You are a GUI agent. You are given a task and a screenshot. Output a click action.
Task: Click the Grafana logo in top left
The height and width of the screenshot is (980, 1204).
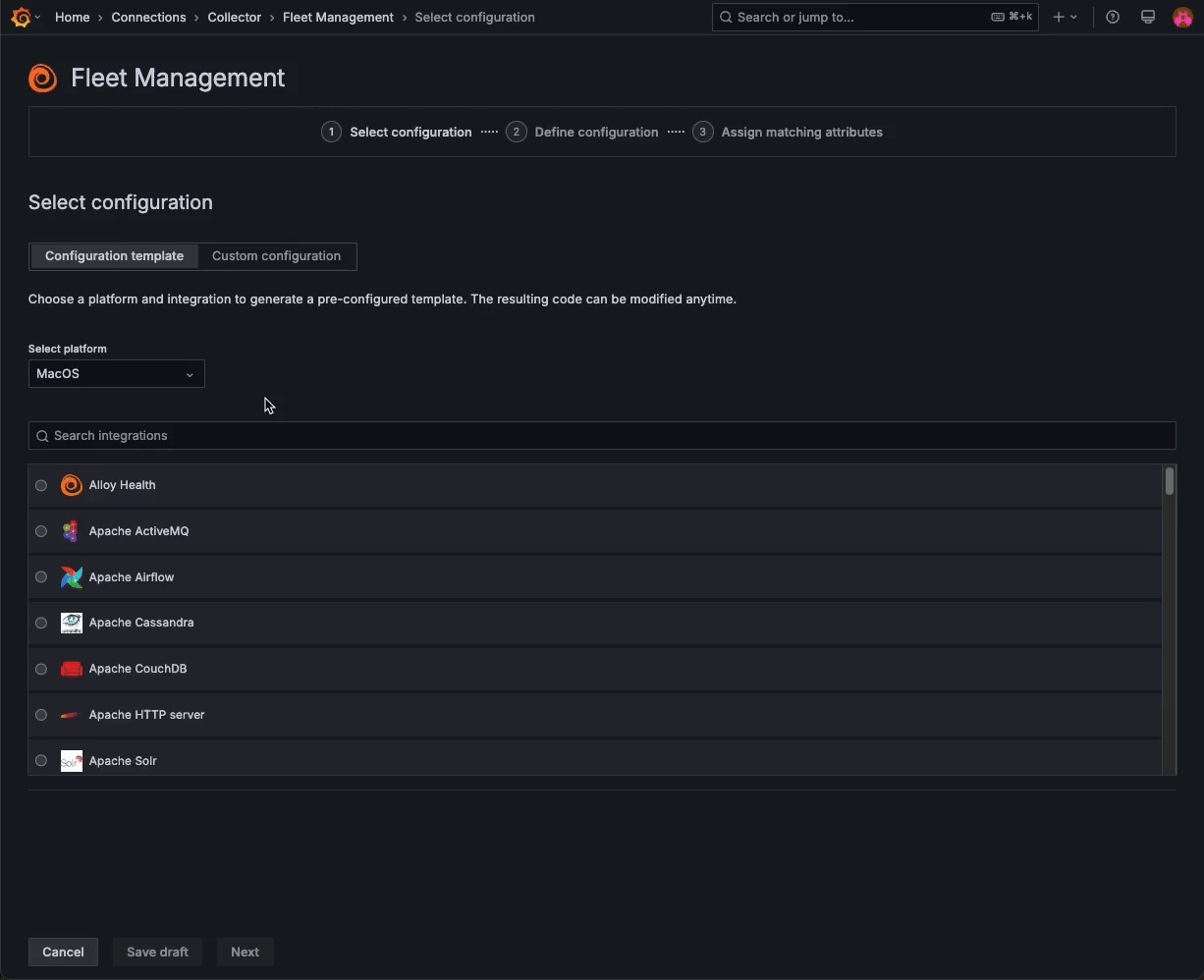click(20, 17)
